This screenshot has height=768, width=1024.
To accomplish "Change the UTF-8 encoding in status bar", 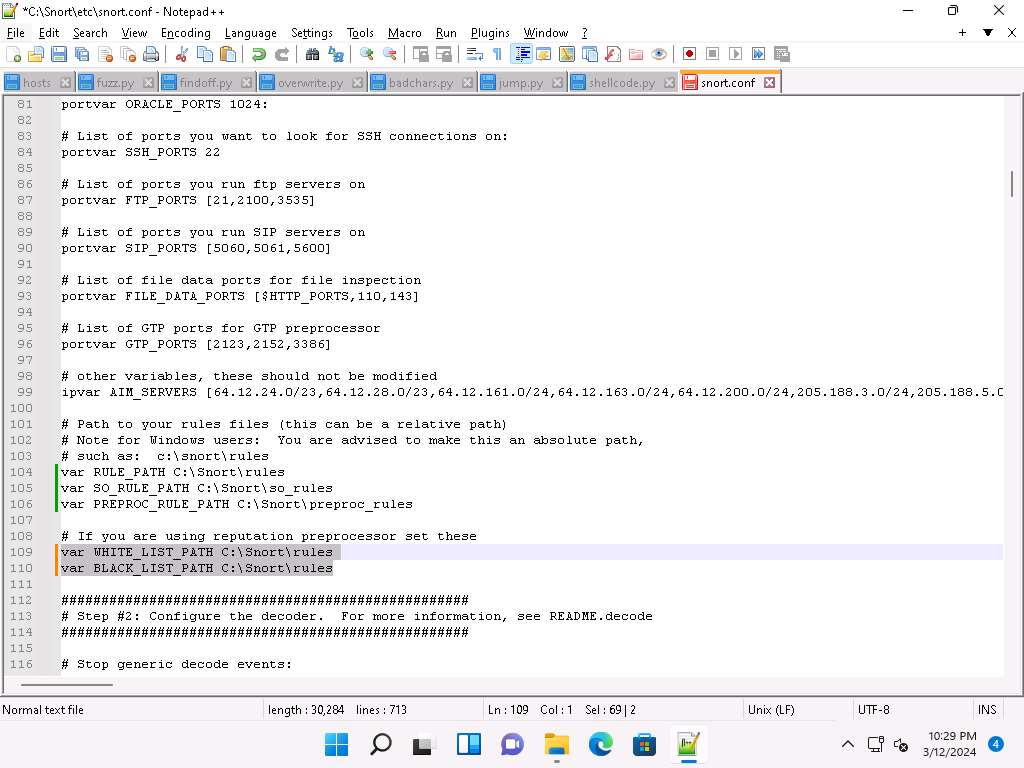I will 872,710.
